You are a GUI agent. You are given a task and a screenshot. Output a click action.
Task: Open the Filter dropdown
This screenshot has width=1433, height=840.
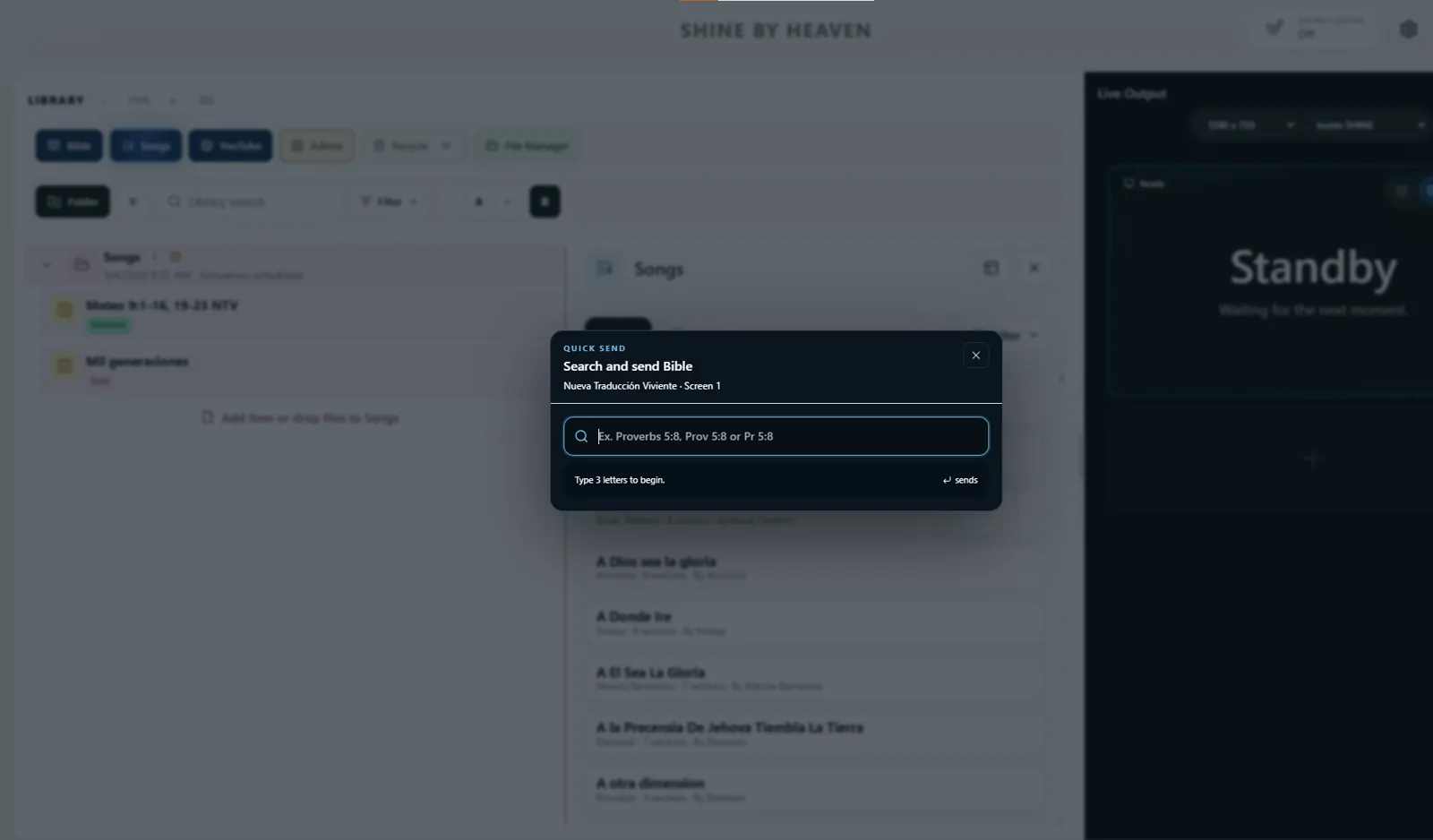click(x=390, y=201)
